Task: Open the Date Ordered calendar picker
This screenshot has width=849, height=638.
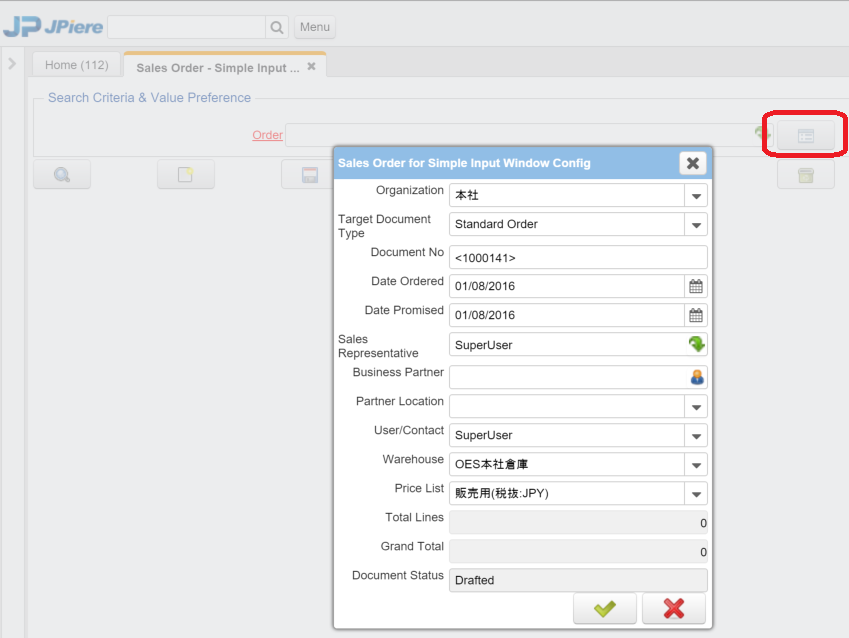Action: (x=696, y=286)
